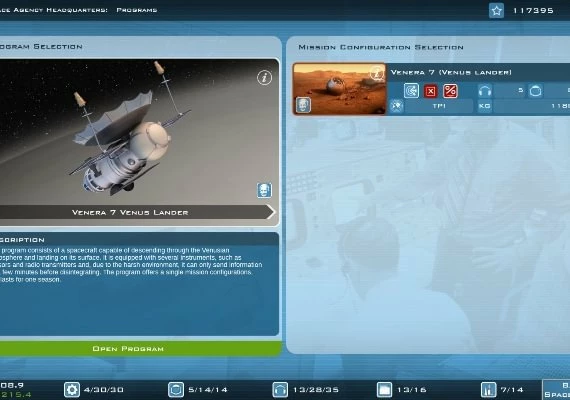Click the 5/14/14 count

click(x=208, y=390)
